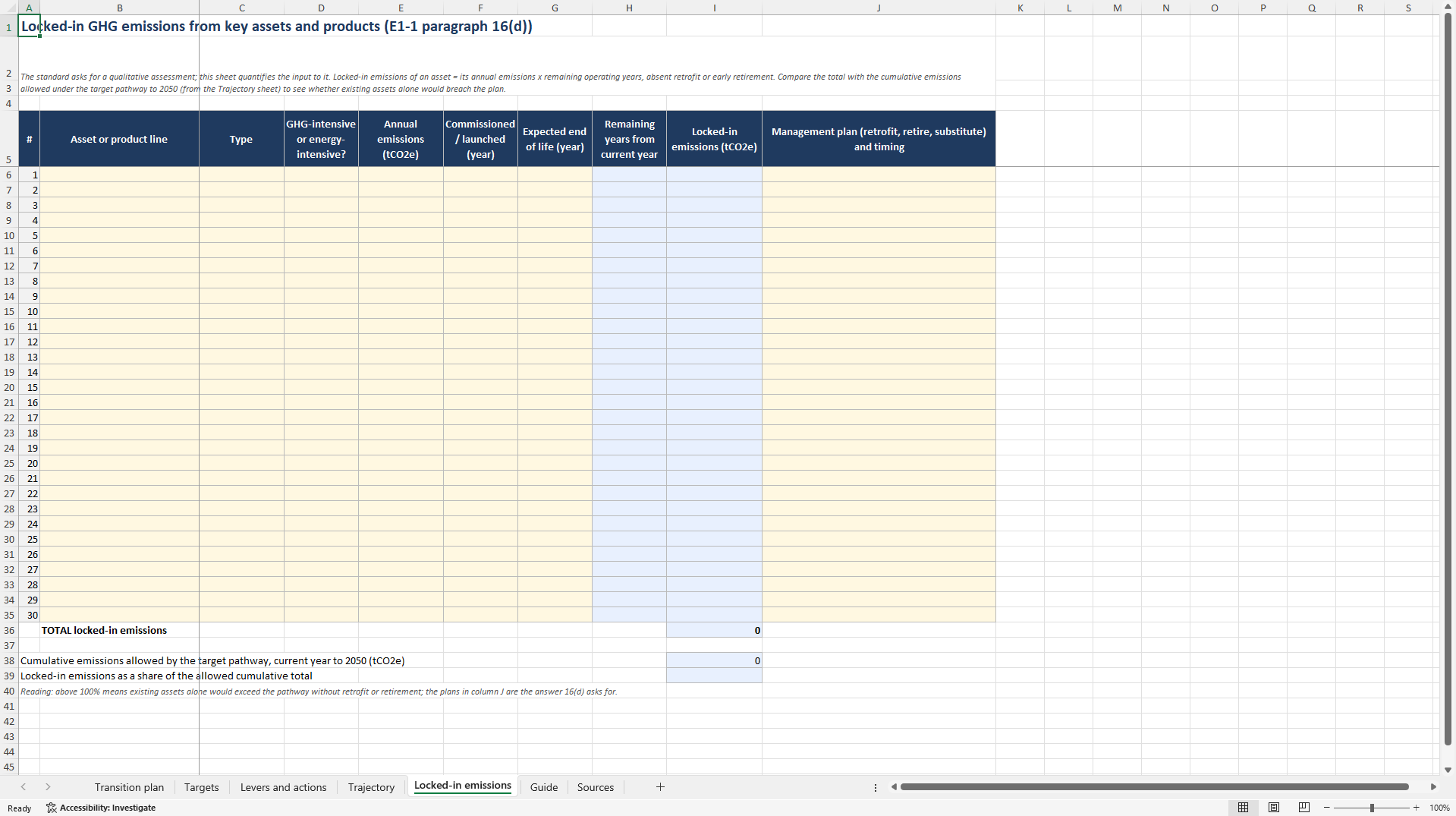This screenshot has height=816, width=1456.
Task: Open the Trajectory sheet tab
Action: click(x=371, y=787)
